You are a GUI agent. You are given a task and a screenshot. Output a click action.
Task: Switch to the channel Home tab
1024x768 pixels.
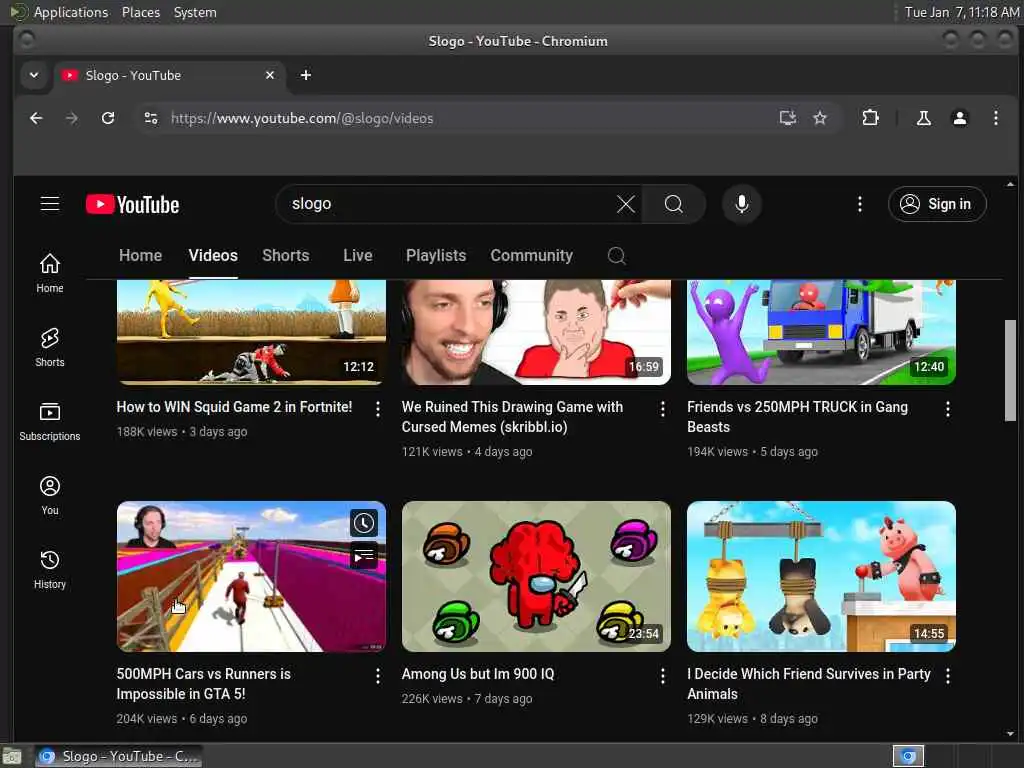[x=140, y=255]
